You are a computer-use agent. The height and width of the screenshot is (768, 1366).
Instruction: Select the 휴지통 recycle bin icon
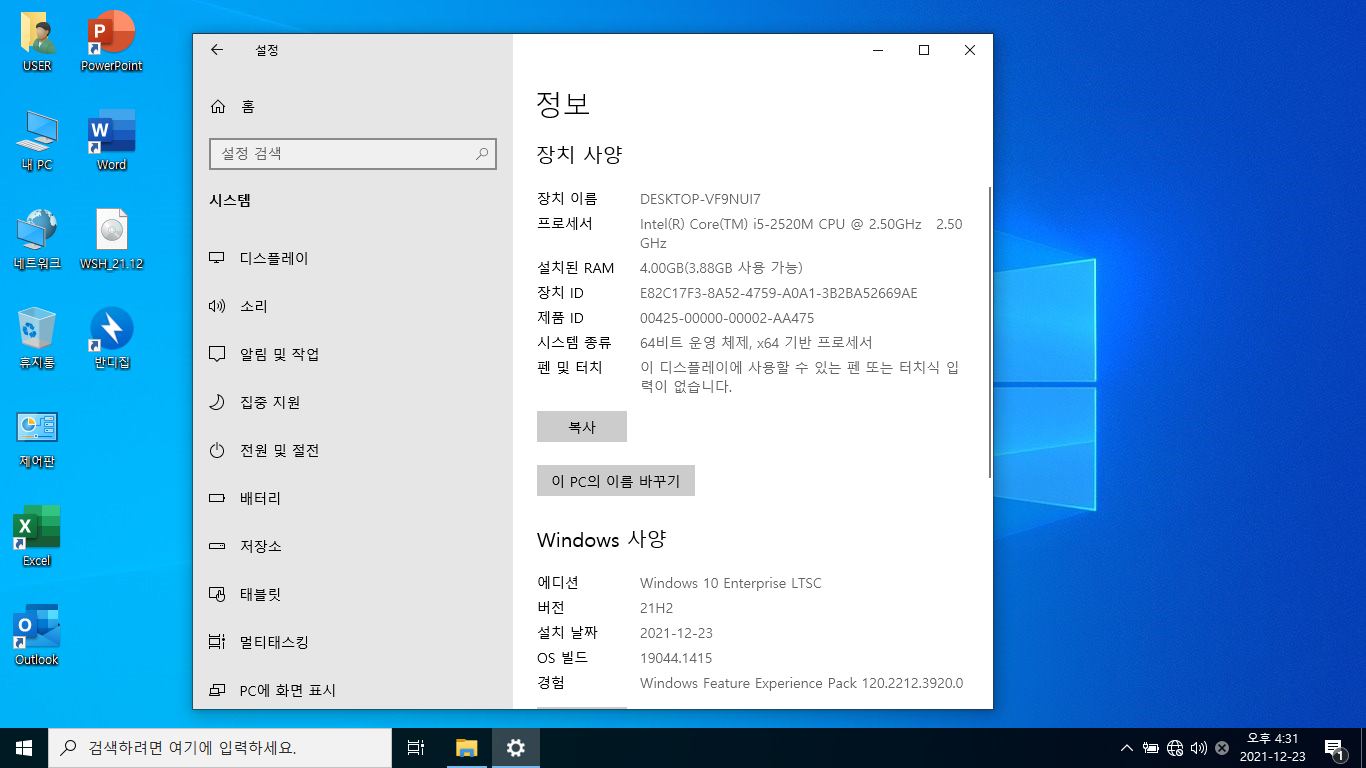tap(37, 339)
